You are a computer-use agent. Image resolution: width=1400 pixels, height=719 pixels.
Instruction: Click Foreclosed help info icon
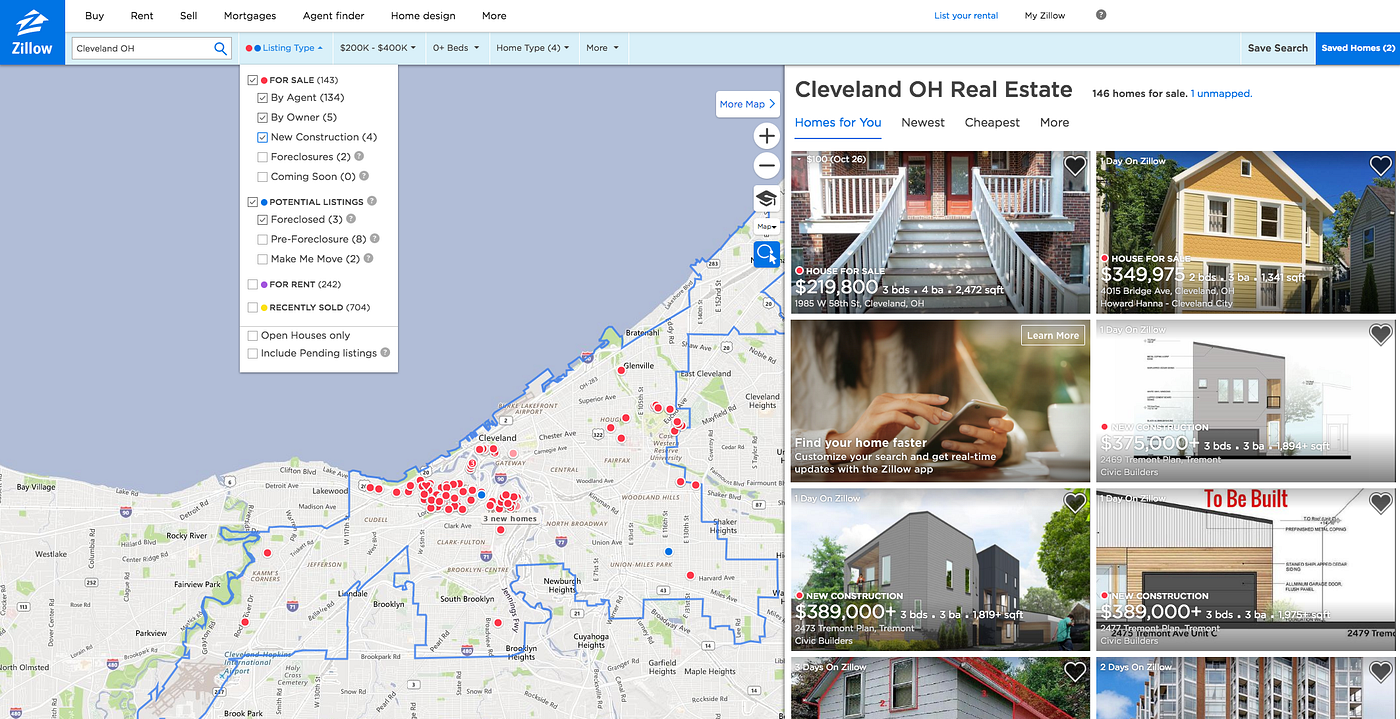pyautogui.click(x=351, y=219)
